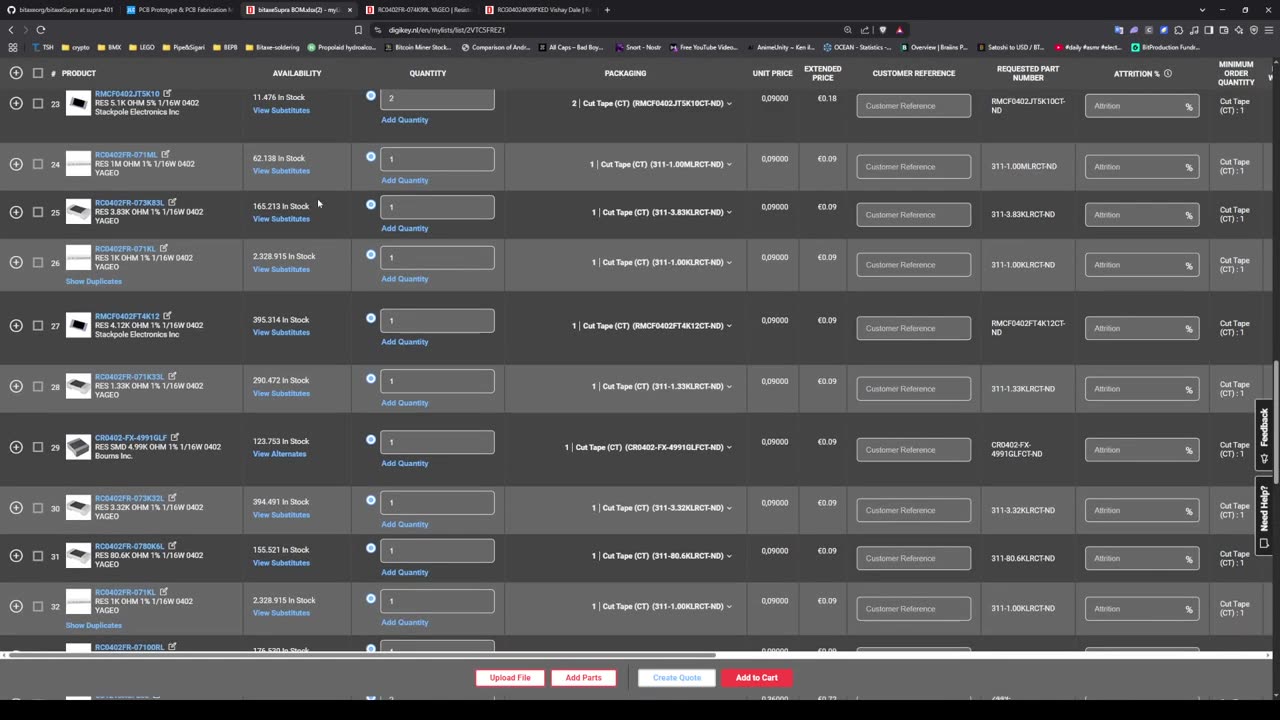Viewport: 1280px width, 720px height.
Task: Click quantity input field in row 28
Action: click(x=437, y=381)
